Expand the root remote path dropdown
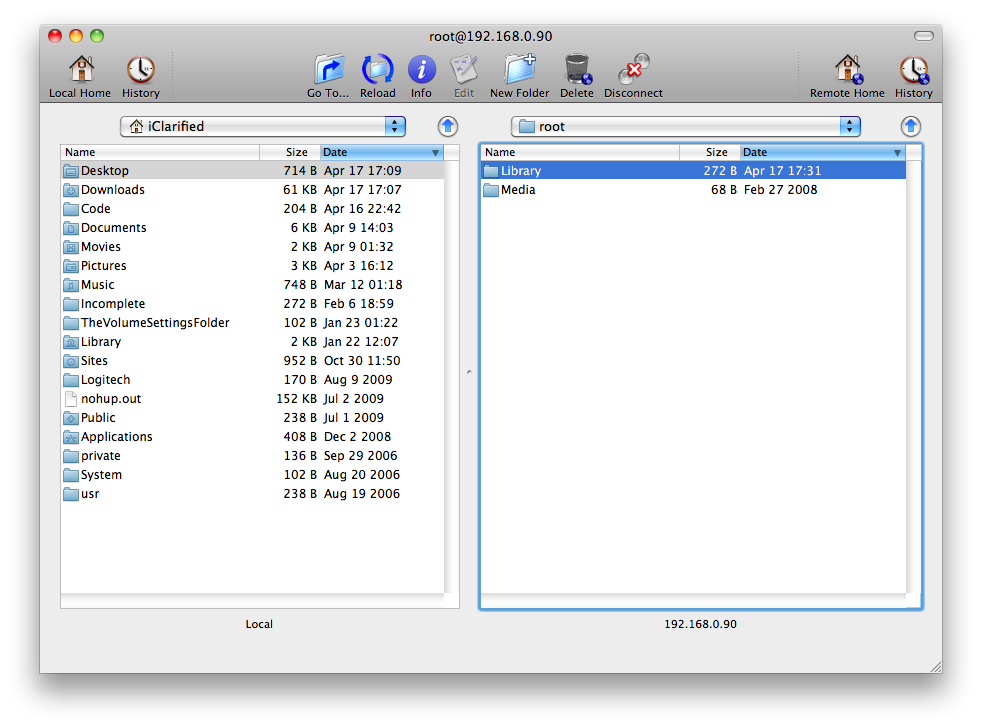The height and width of the screenshot is (728, 982). (x=850, y=126)
